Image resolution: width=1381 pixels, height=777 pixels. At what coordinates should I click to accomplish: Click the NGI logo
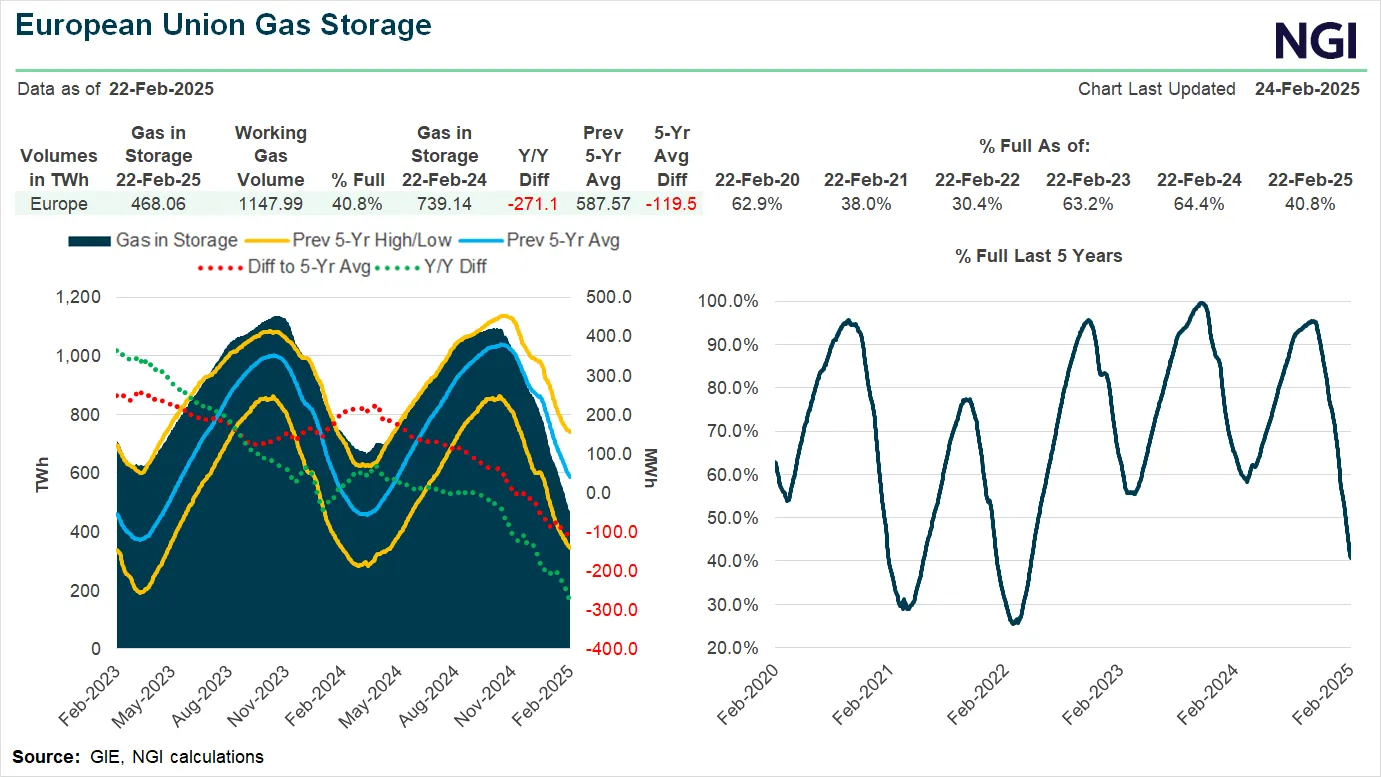click(x=1315, y=40)
